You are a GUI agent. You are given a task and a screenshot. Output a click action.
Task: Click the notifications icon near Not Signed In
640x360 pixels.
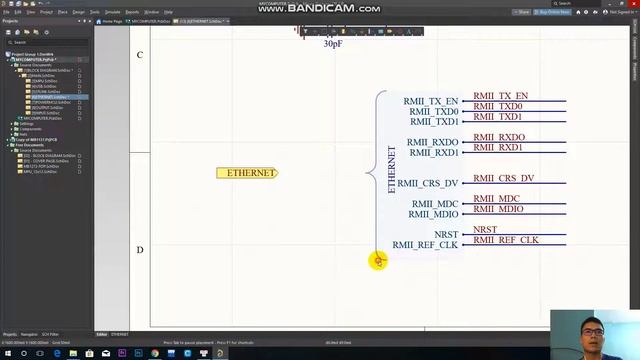595,12
